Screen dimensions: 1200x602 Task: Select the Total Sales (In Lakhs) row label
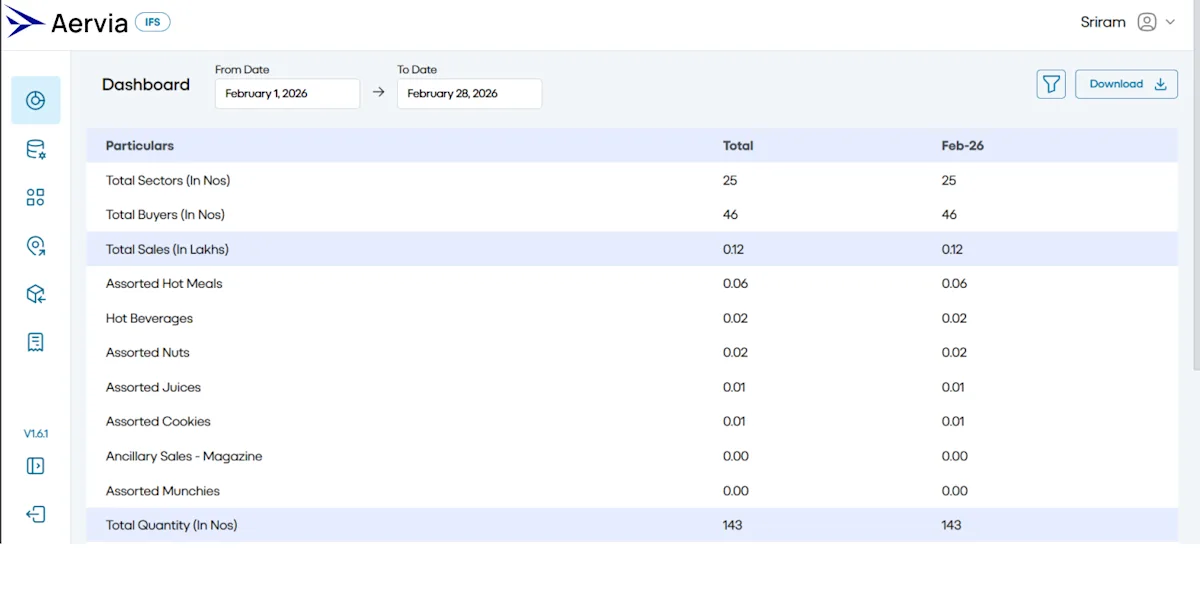[167, 250]
